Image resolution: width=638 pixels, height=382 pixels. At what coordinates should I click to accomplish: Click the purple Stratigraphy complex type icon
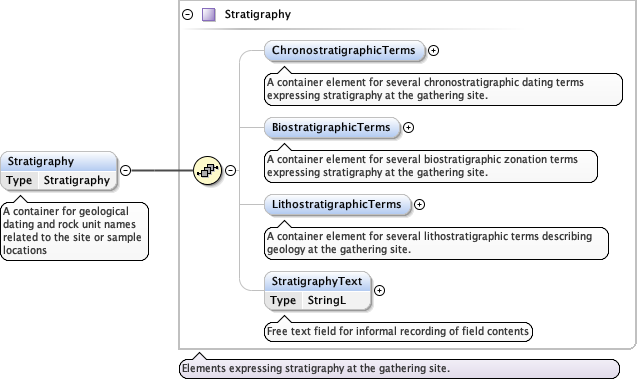[209, 15]
